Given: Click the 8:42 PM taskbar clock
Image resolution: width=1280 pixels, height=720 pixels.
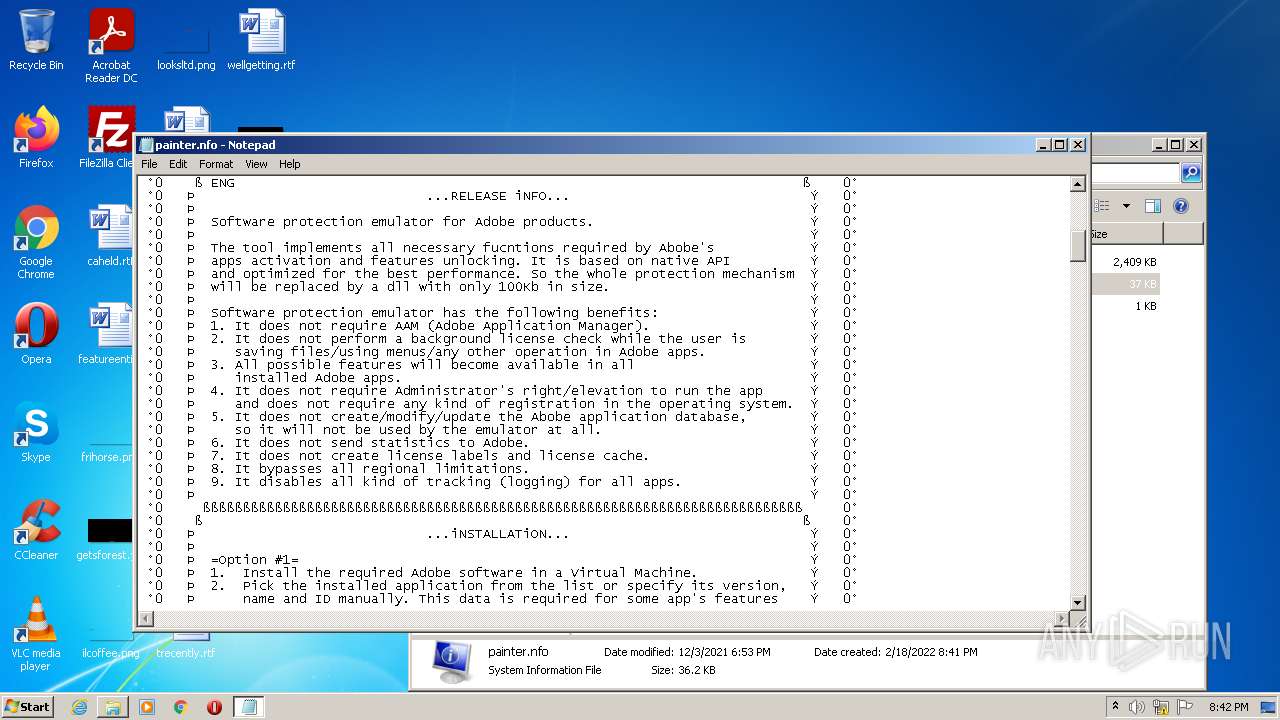Looking at the screenshot, I should (x=1228, y=707).
